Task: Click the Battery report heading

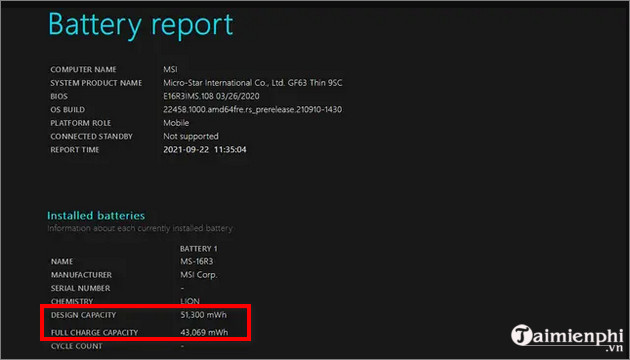Action: 141,25
